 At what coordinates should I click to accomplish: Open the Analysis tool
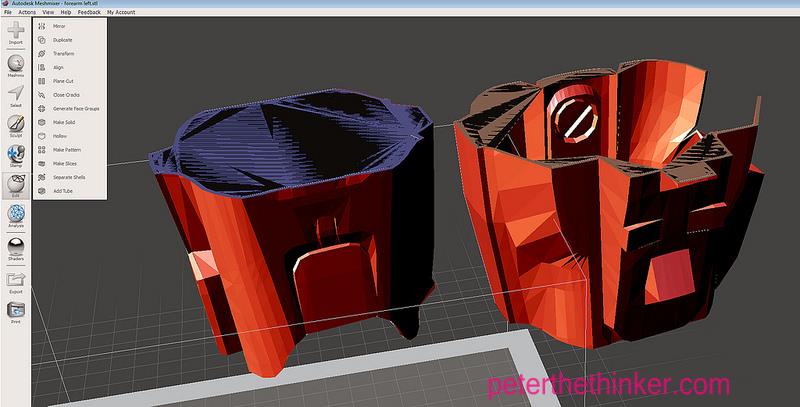click(x=16, y=216)
